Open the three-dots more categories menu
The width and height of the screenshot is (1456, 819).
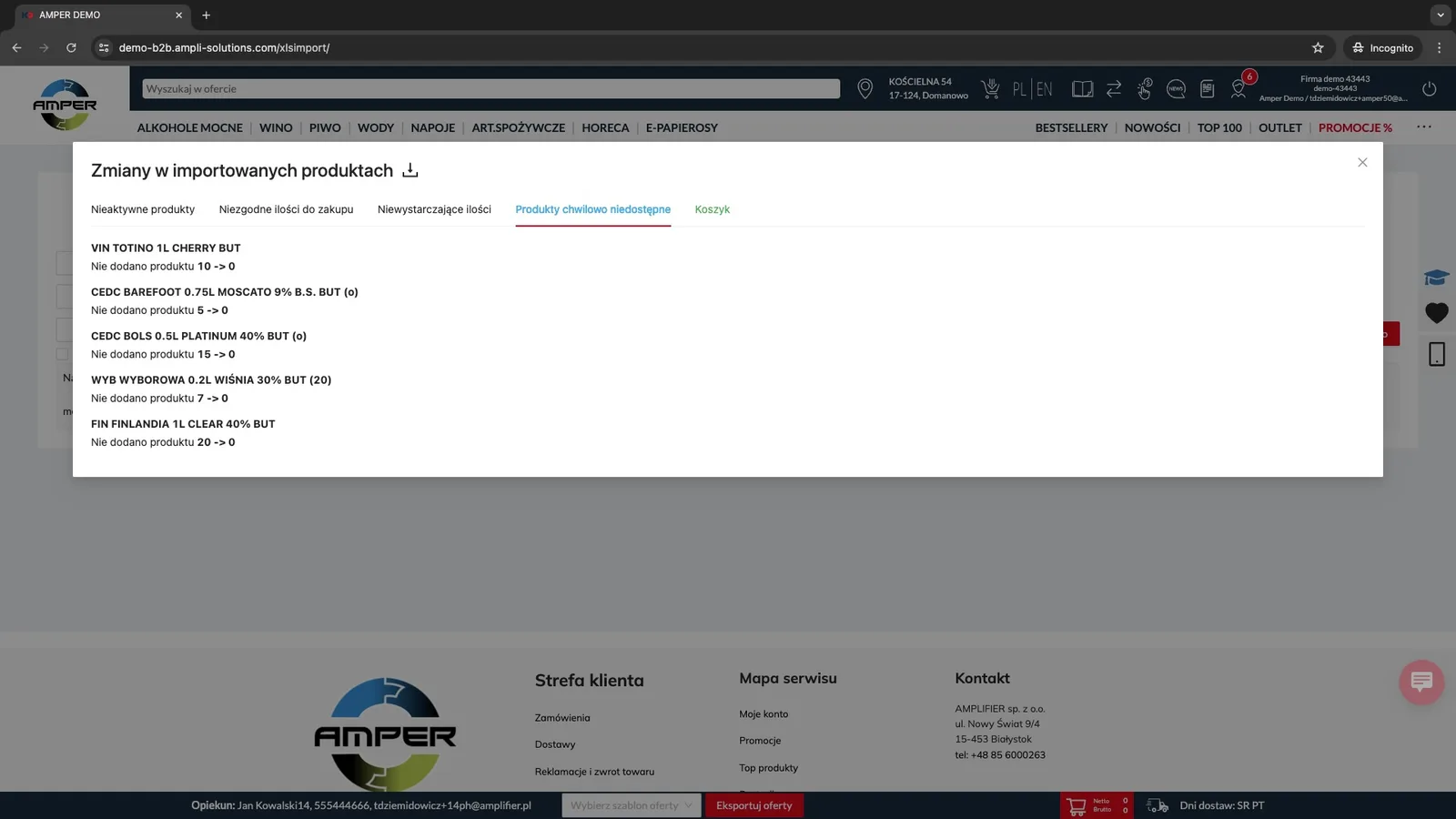(x=1424, y=126)
